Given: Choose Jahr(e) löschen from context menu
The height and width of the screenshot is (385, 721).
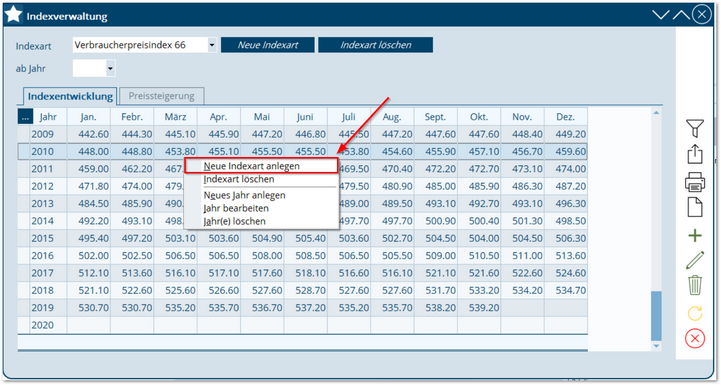Looking at the screenshot, I should (261, 221).
